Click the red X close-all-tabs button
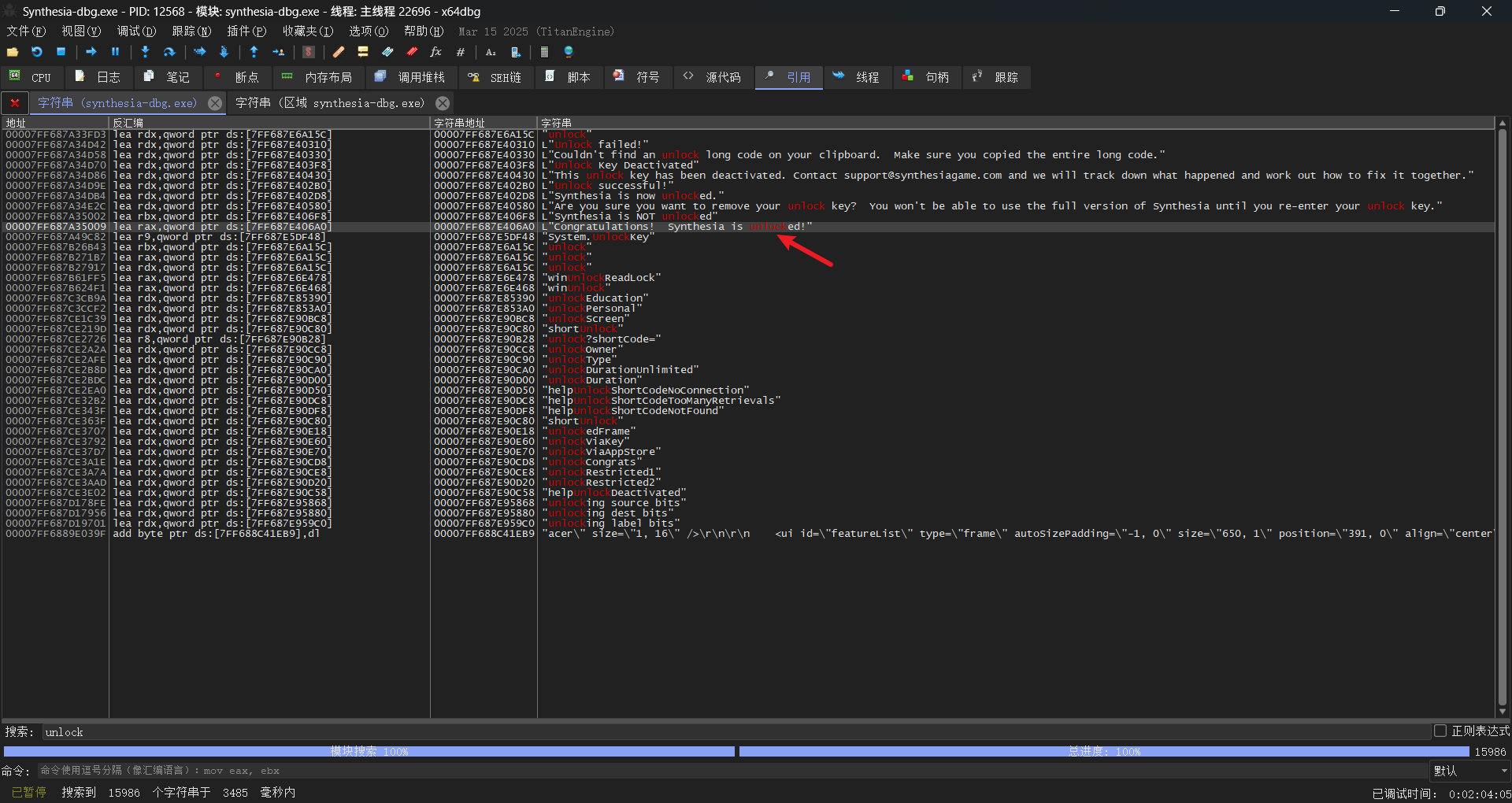 [x=14, y=103]
